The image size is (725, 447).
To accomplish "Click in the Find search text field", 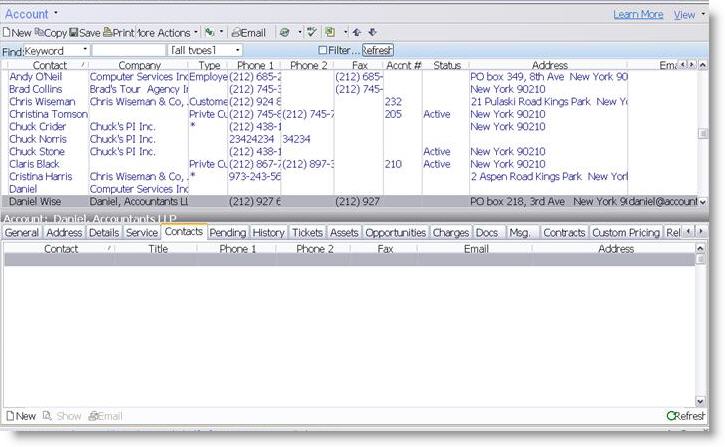I will [x=128, y=50].
